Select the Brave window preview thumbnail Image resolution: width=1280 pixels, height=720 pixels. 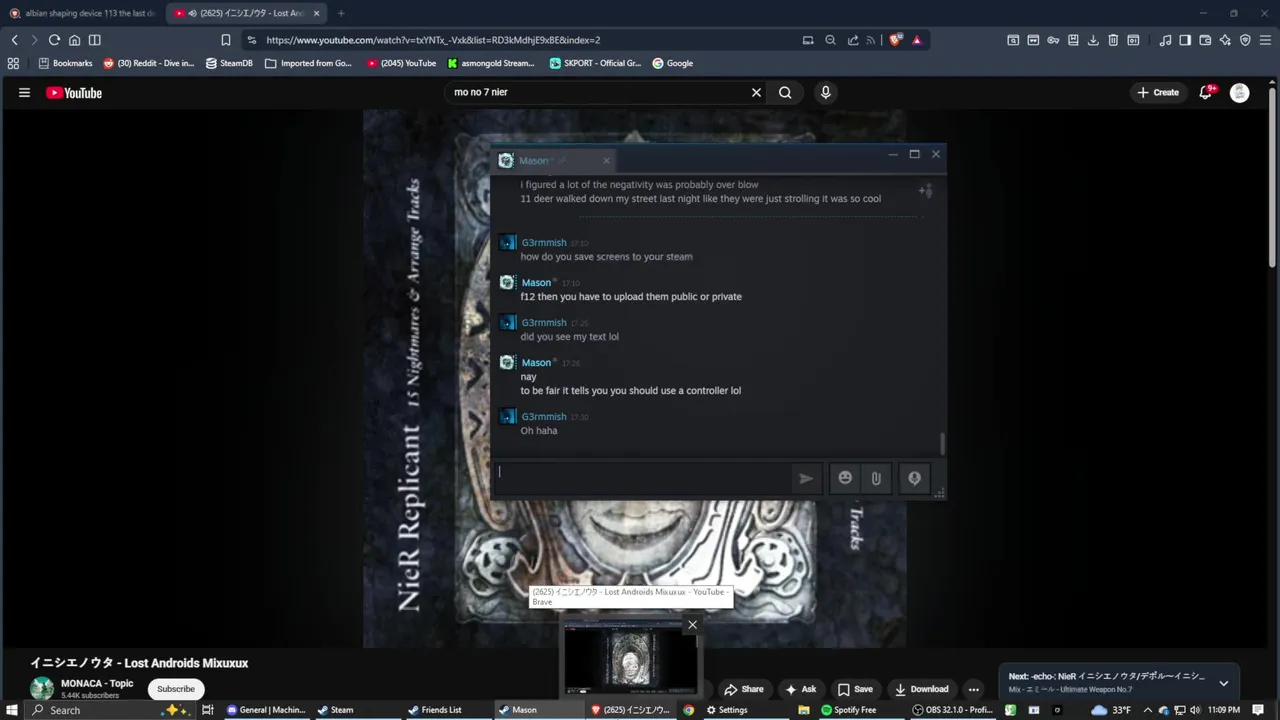click(631, 658)
